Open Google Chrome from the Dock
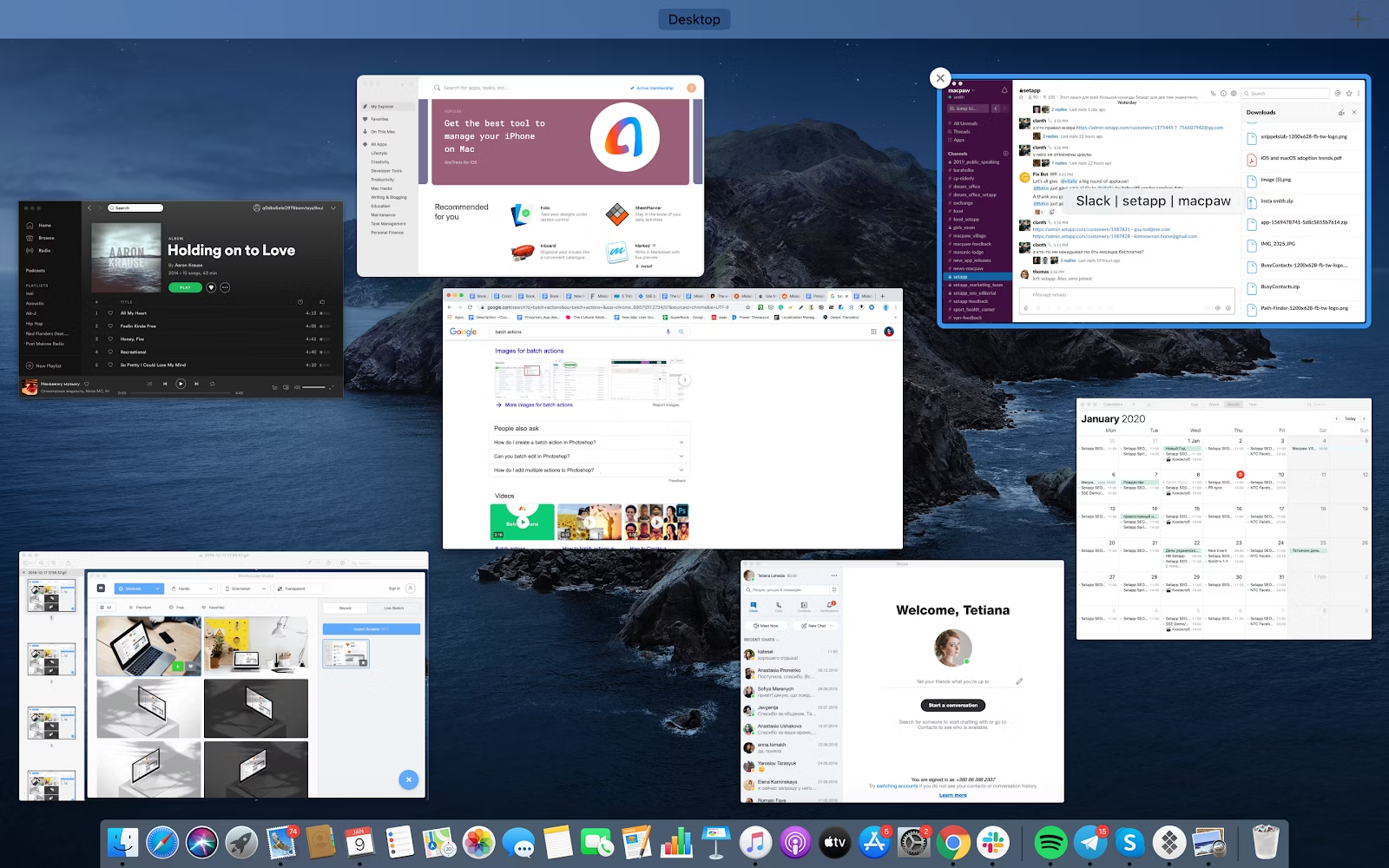 (x=952, y=842)
